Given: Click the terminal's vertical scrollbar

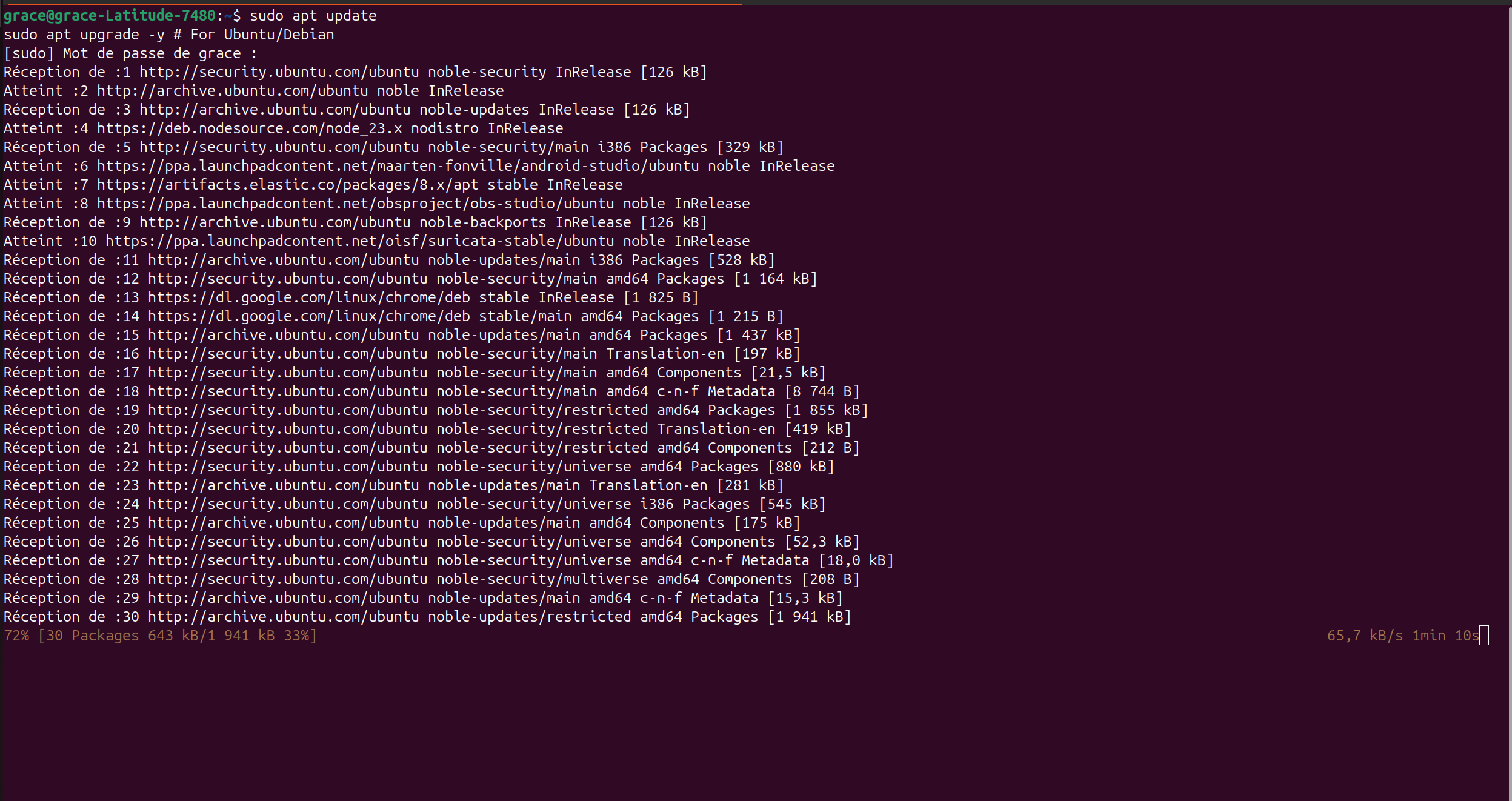Looking at the screenshot, I should click(x=1509, y=400).
